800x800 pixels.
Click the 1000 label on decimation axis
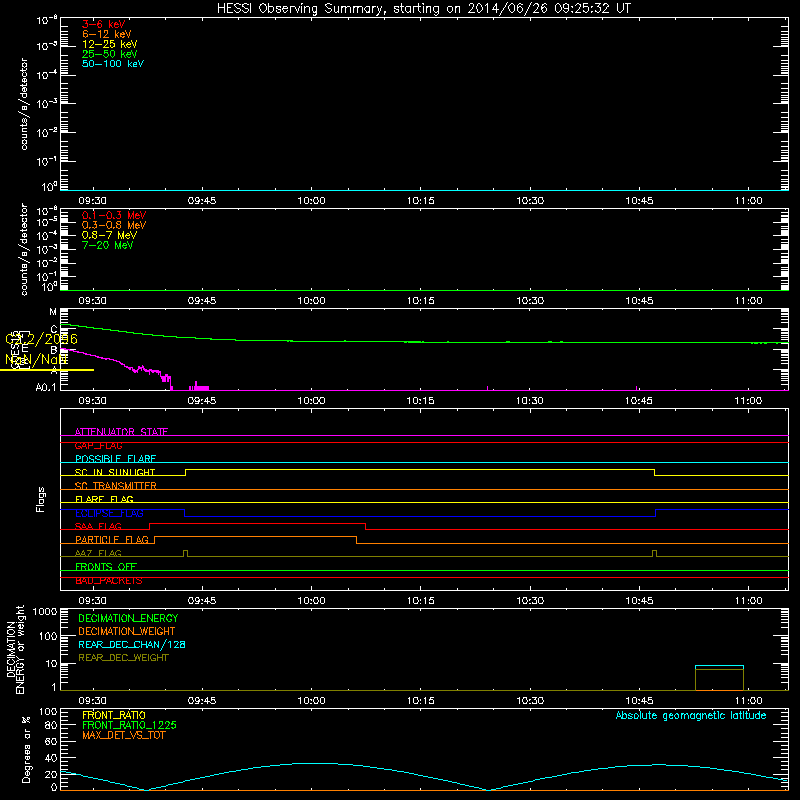click(44, 611)
